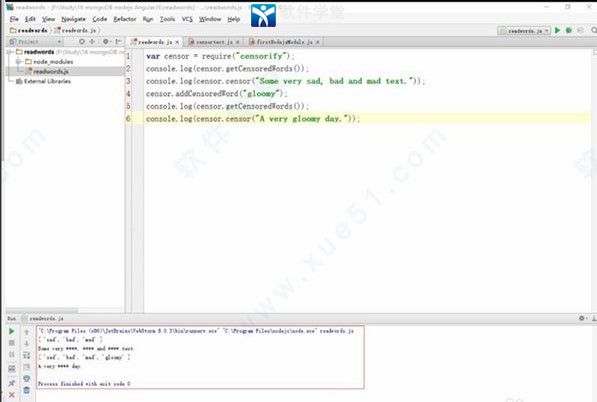Image resolution: width=597 pixels, height=402 pixels.
Task: Select readwords.js in the project tree
Action: [50, 71]
